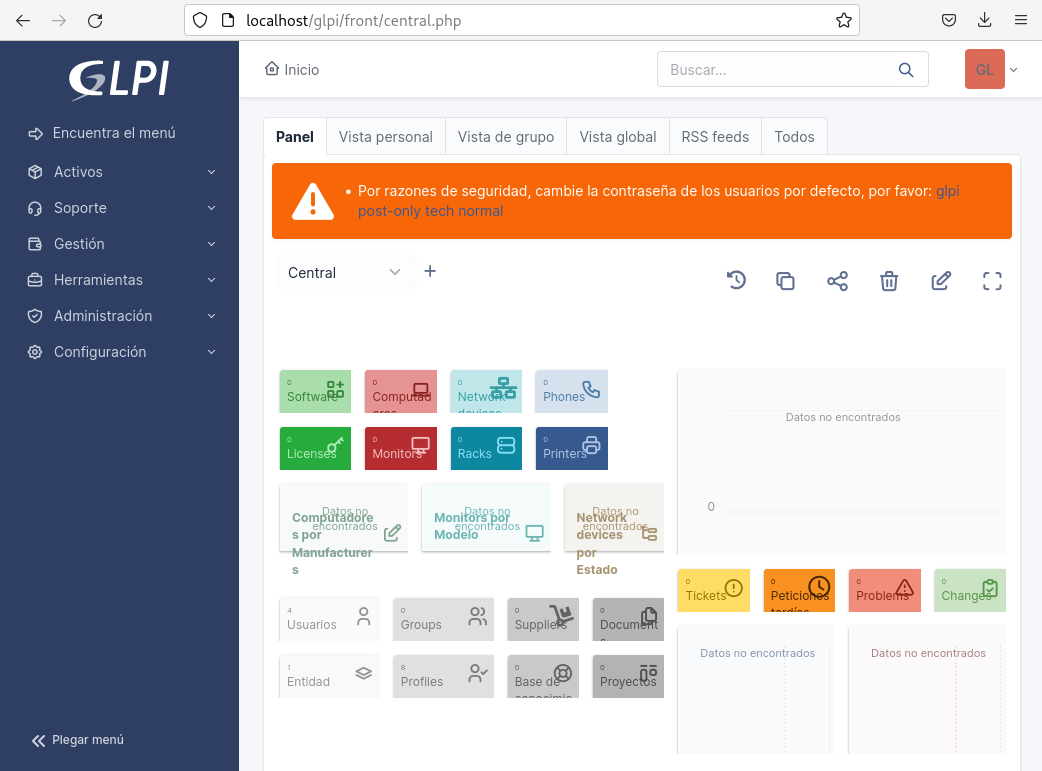
Task: Click the search magnifier icon
Action: pos(906,70)
